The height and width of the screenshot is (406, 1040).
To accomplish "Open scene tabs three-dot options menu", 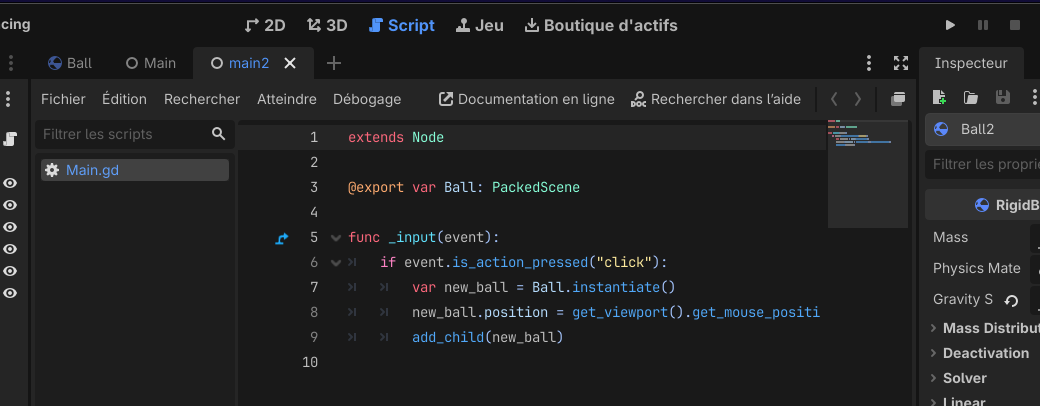I will coord(869,63).
